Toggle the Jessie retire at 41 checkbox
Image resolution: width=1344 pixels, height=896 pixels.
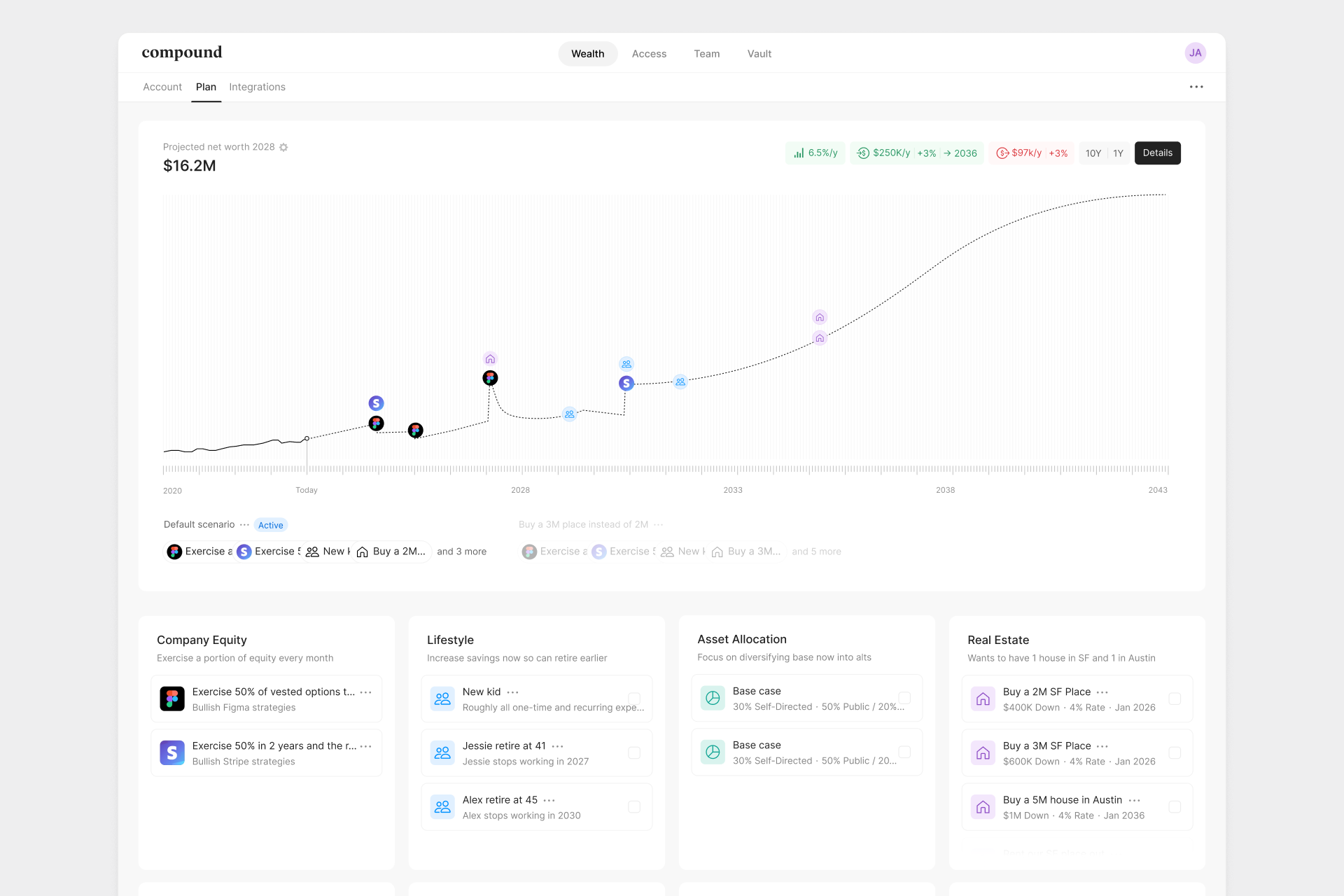[x=634, y=752]
